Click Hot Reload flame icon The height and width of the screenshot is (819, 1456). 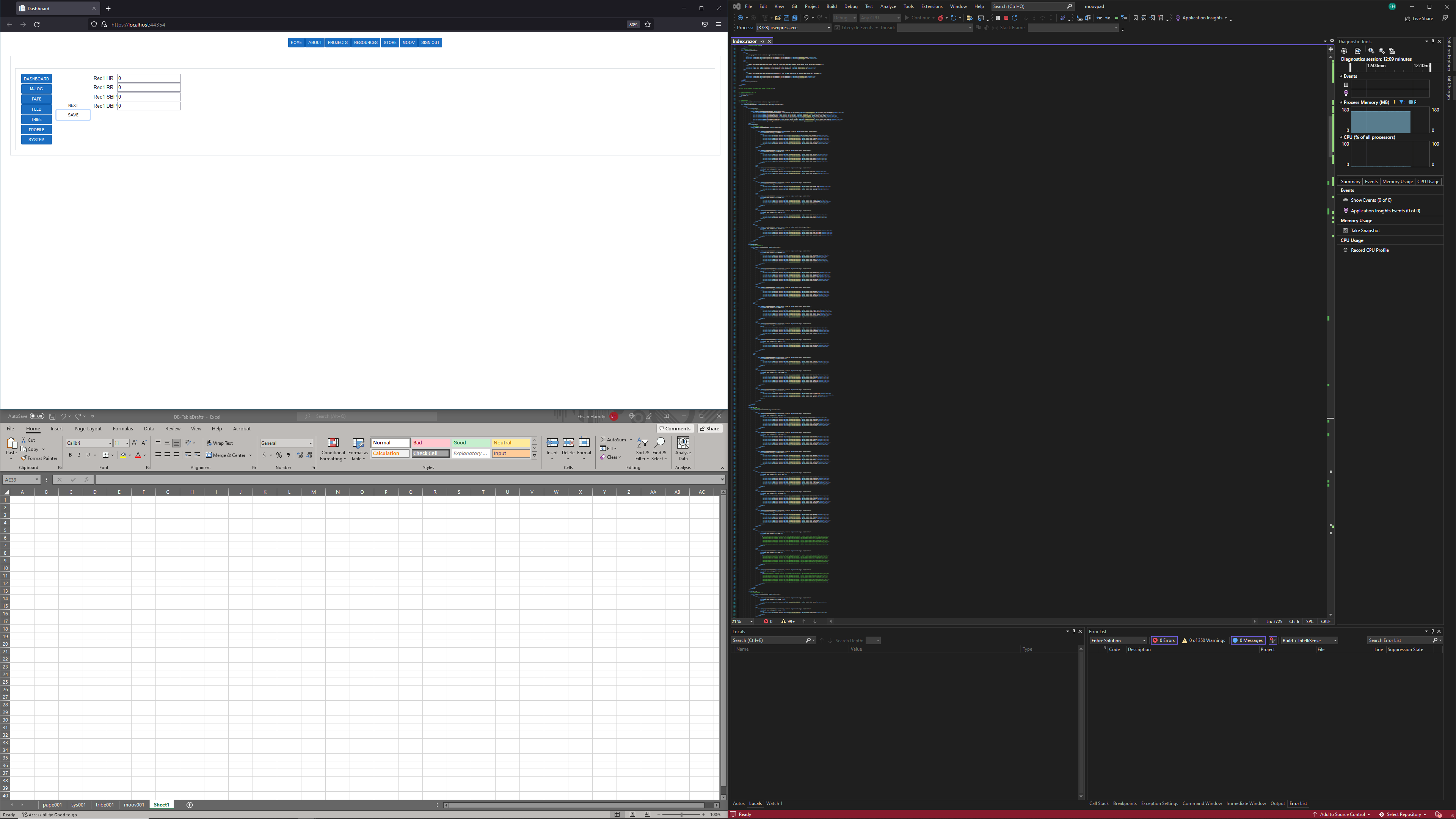click(940, 18)
